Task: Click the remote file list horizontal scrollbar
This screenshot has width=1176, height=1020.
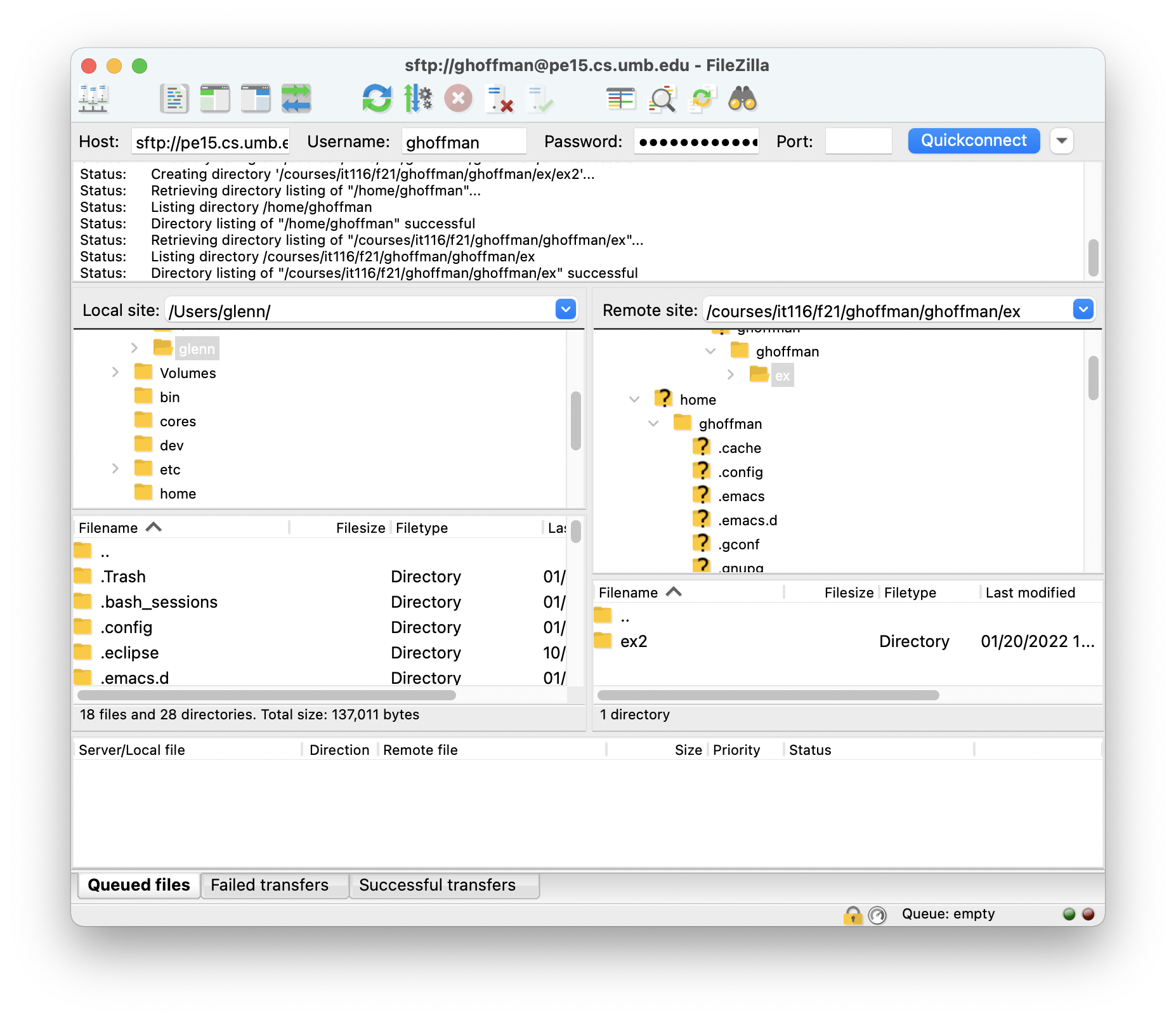Action: tap(768, 695)
